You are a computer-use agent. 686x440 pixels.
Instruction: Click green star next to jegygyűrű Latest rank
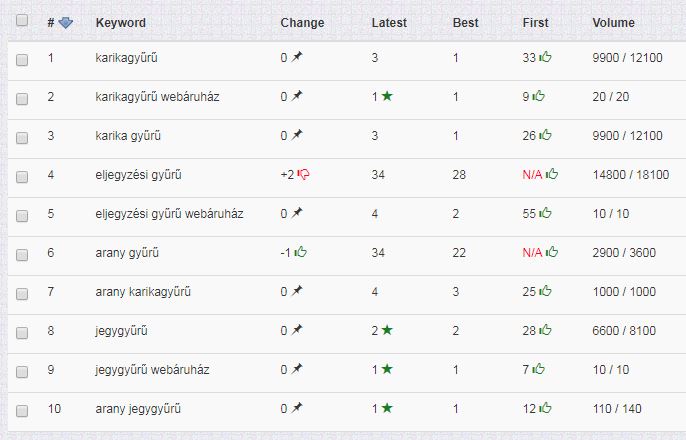click(387, 330)
